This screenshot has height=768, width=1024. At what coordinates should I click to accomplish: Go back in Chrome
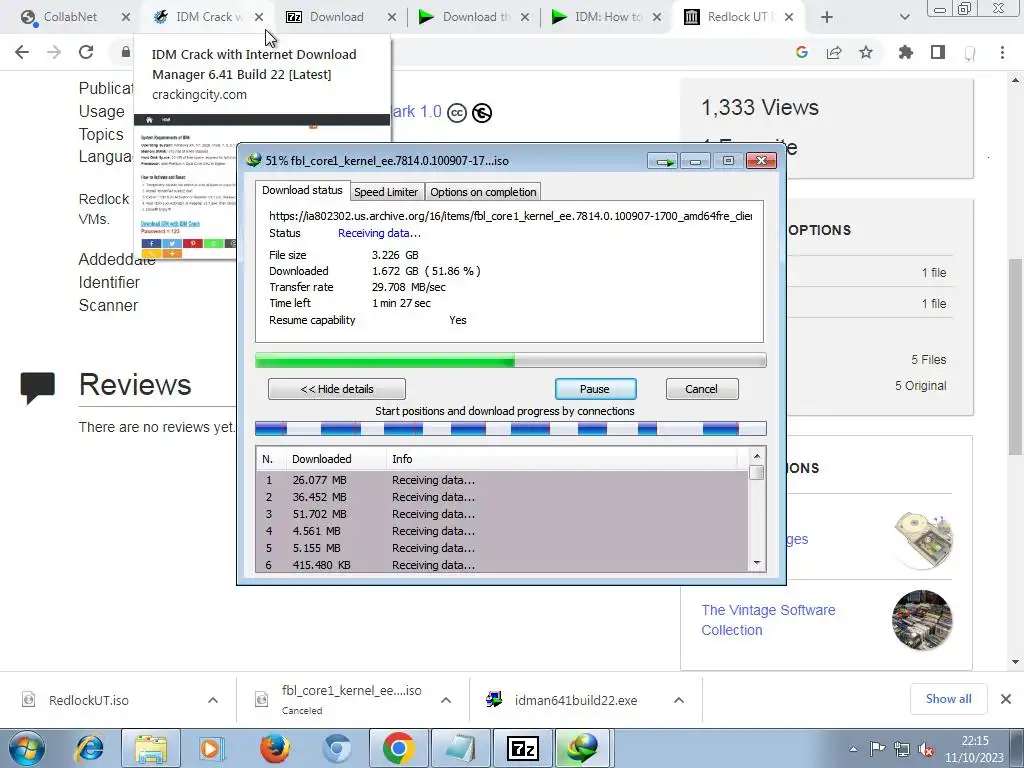pos(22,52)
